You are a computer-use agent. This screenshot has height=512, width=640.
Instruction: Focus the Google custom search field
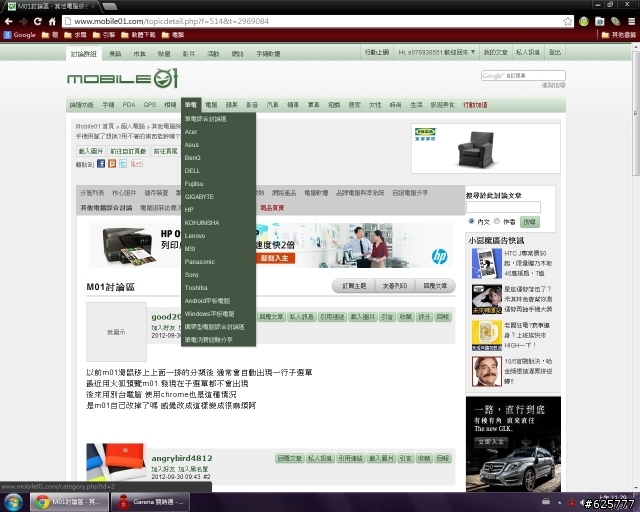click(523, 76)
